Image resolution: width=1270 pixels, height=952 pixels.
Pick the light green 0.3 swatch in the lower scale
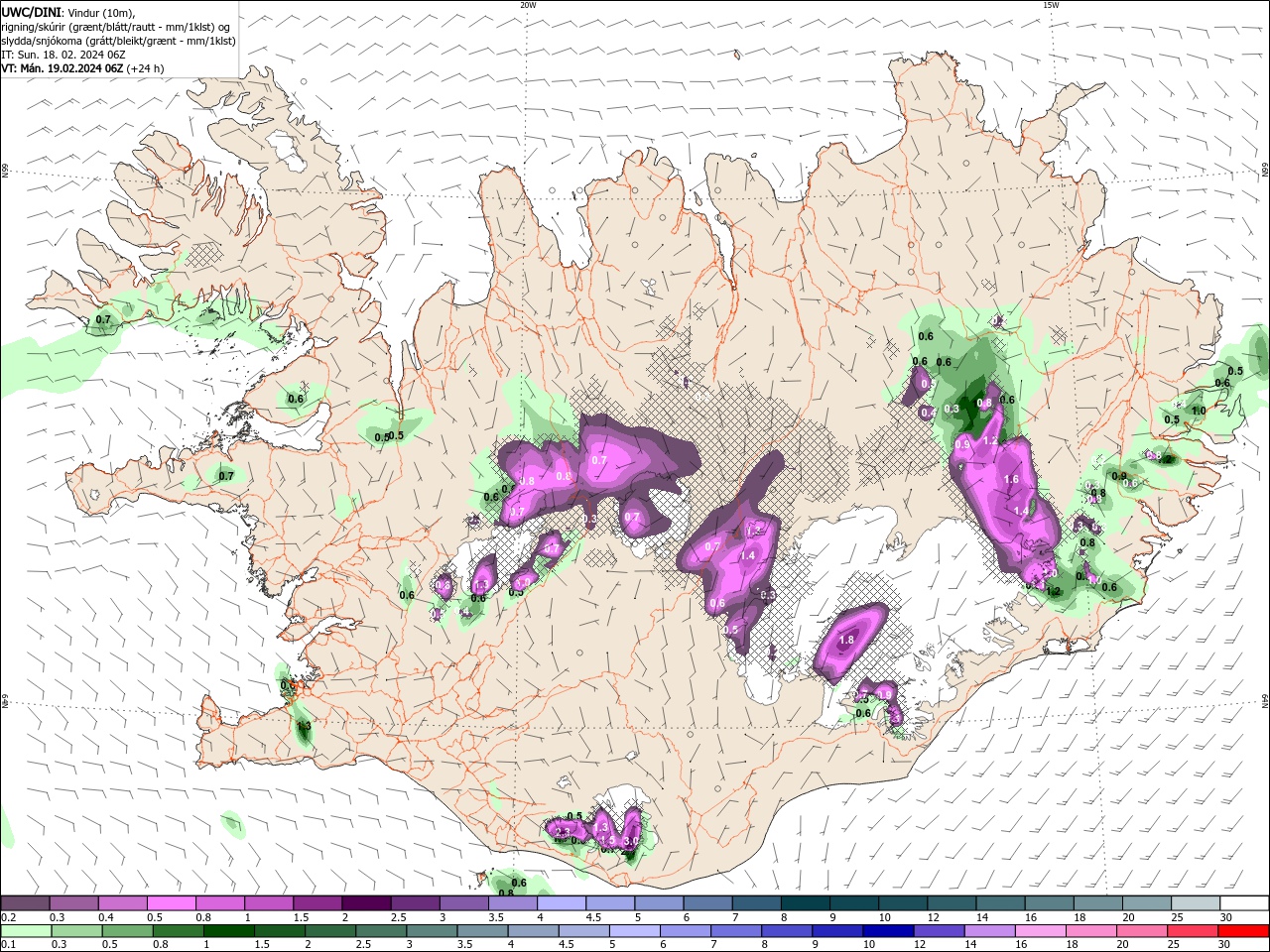coord(75,931)
